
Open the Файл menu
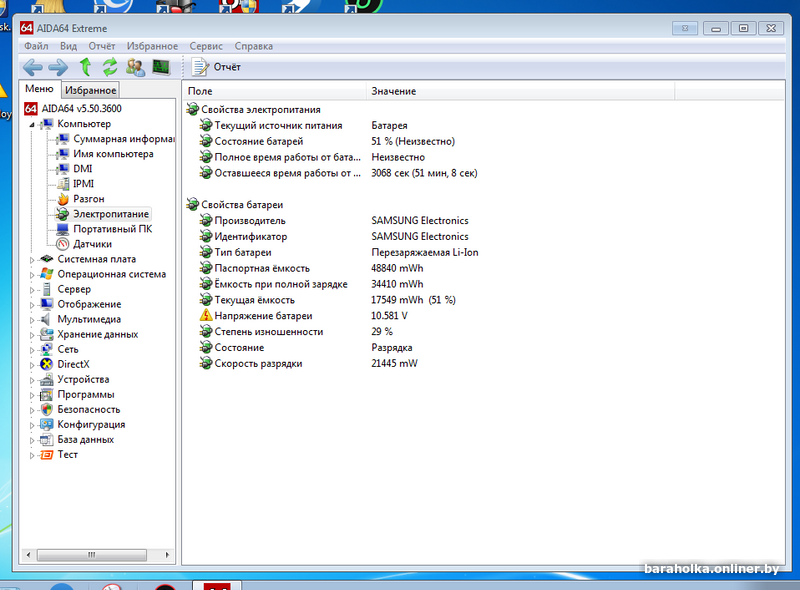click(36, 46)
